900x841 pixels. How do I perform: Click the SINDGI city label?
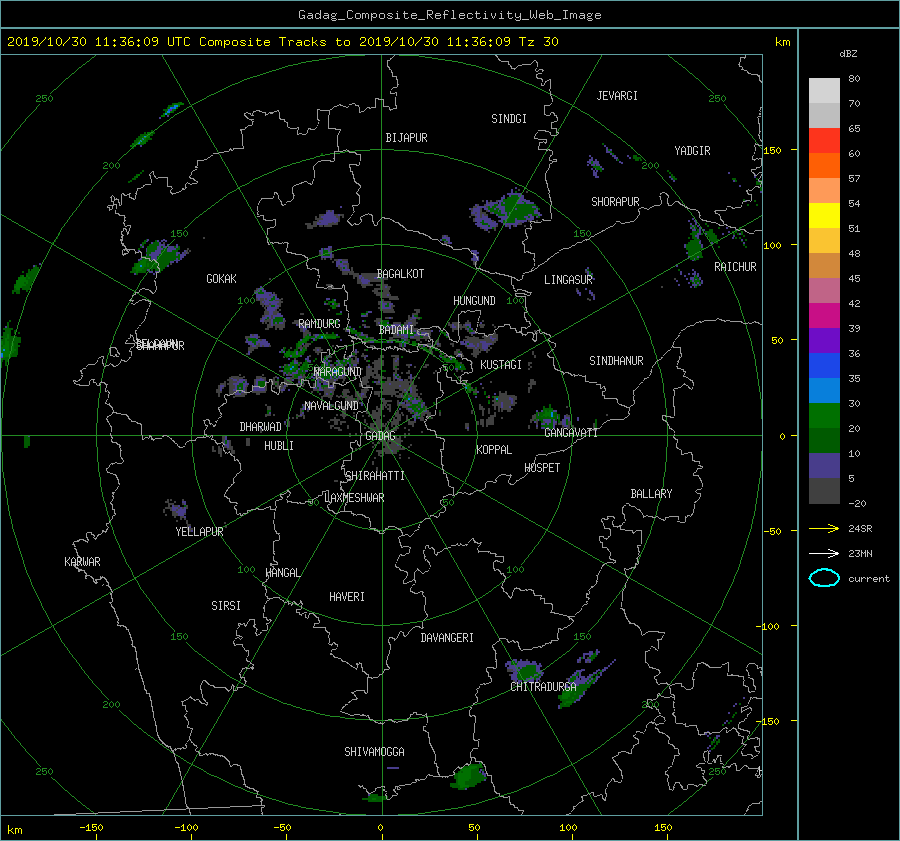(509, 119)
